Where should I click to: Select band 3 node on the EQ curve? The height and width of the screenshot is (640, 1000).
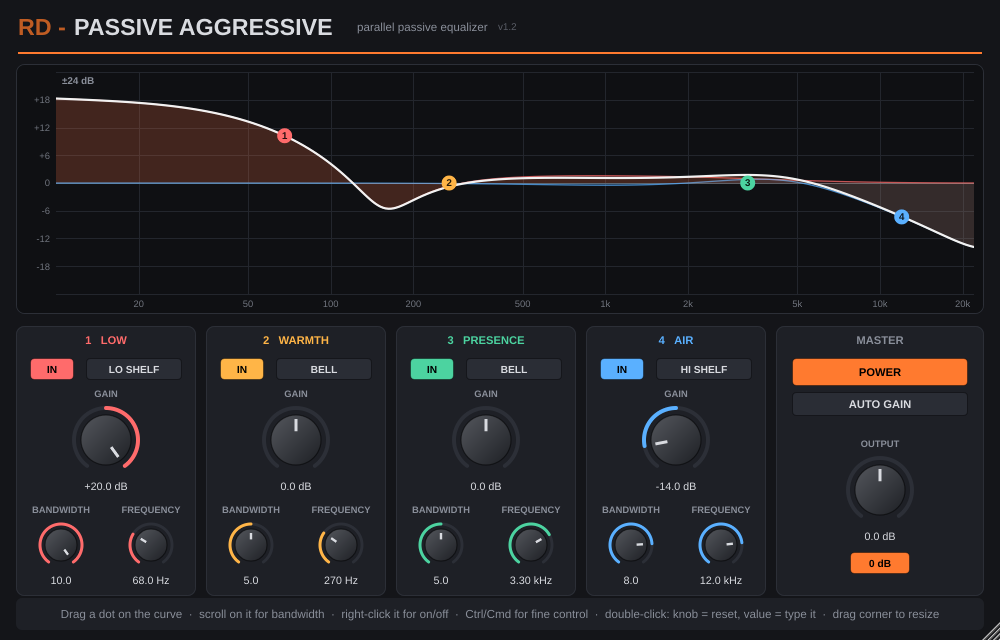point(747,183)
